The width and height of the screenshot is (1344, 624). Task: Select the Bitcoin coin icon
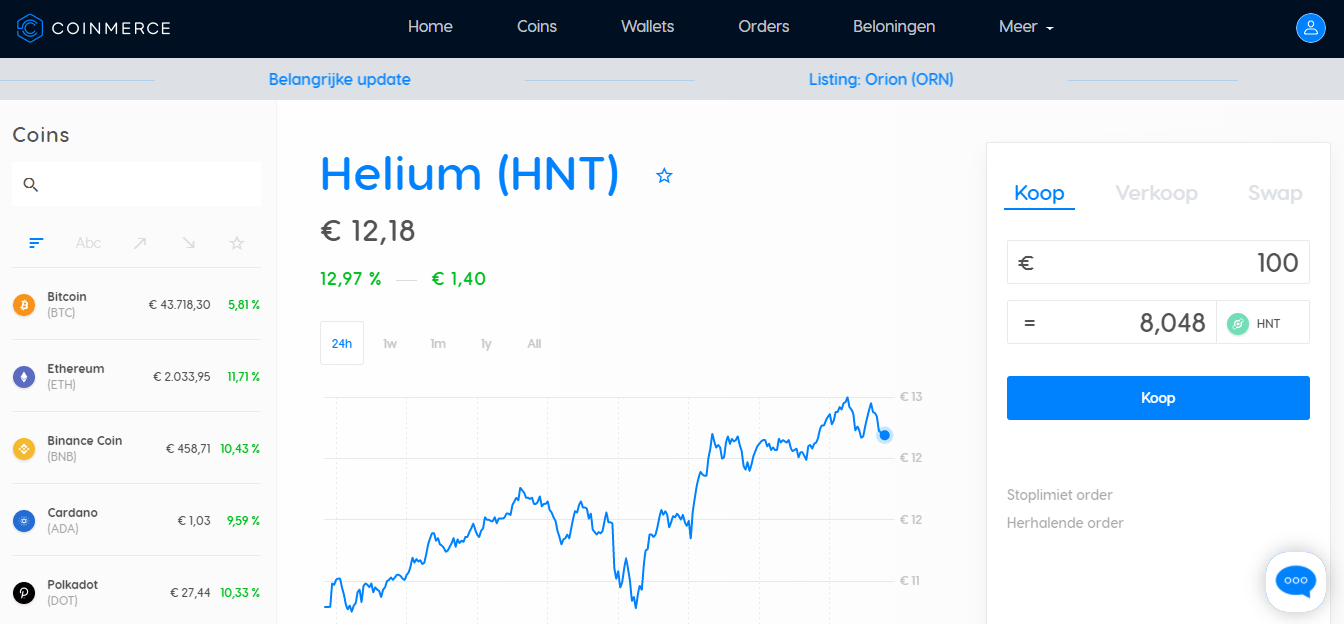(x=23, y=305)
